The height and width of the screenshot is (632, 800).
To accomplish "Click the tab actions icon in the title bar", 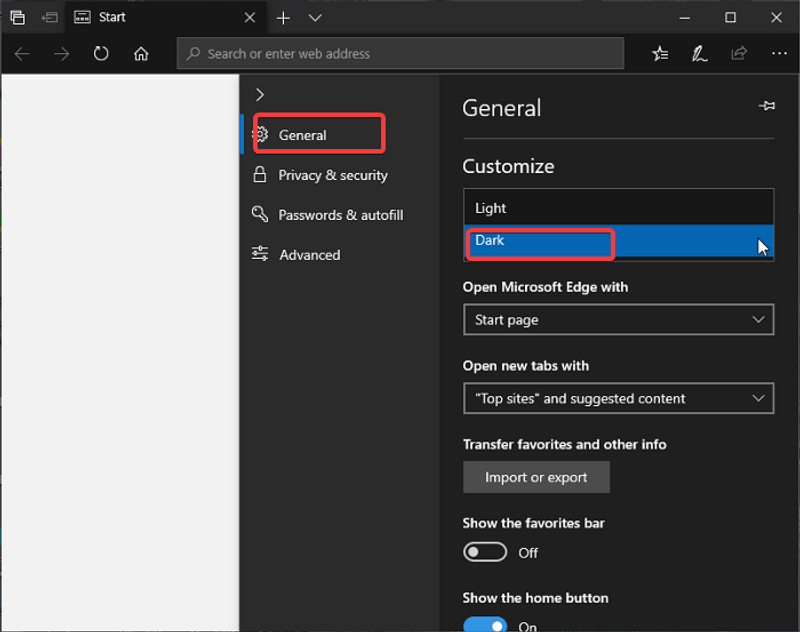I will (x=17, y=17).
